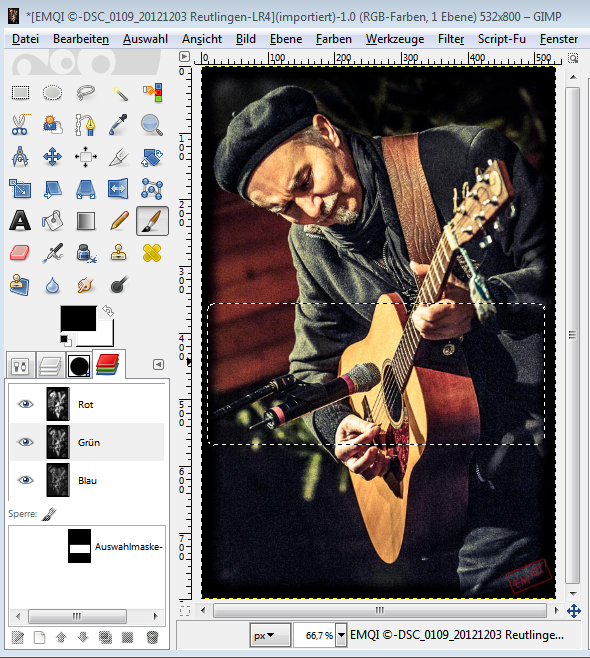Image resolution: width=590 pixels, height=658 pixels.
Task: Click the zoom percentage field 66,7 %
Action: pyautogui.click(x=315, y=635)
